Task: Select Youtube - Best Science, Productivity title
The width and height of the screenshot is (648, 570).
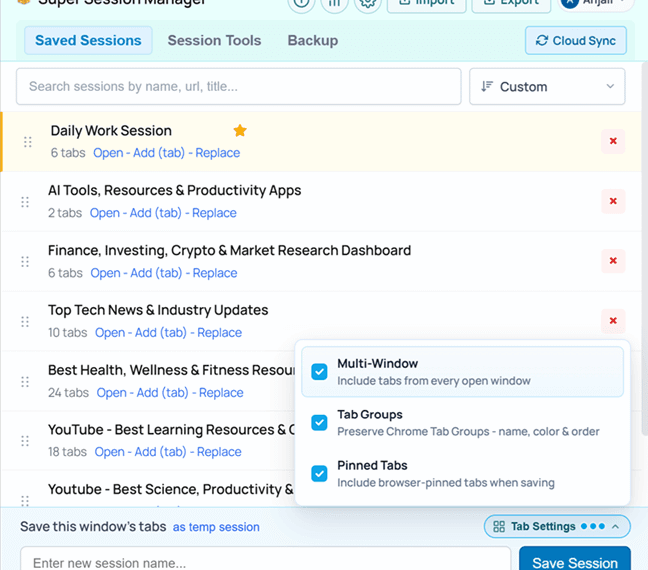Action: click(x=170, y=489)
